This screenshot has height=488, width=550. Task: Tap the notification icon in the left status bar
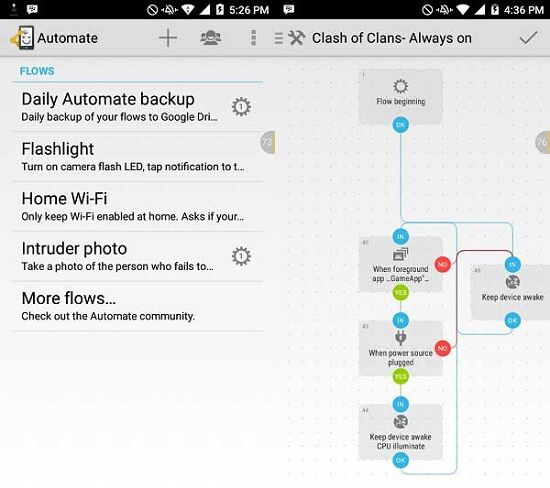32,9
